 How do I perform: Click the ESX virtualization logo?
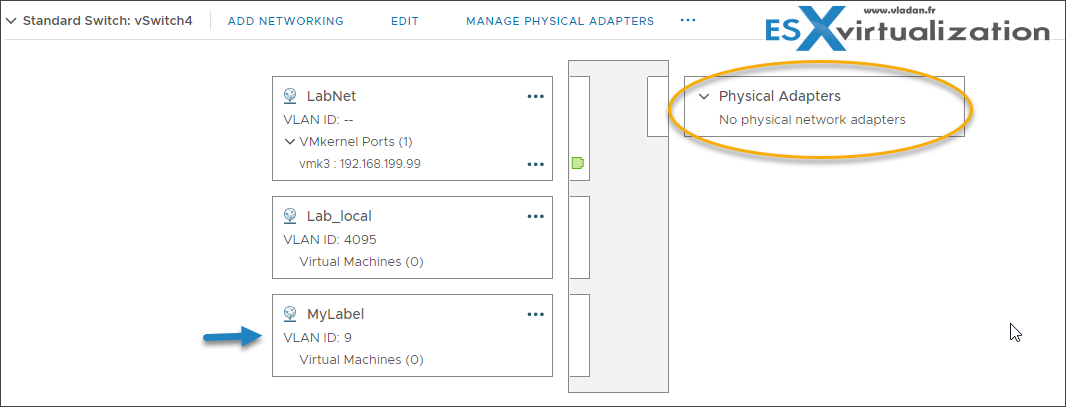click(906, 27)
